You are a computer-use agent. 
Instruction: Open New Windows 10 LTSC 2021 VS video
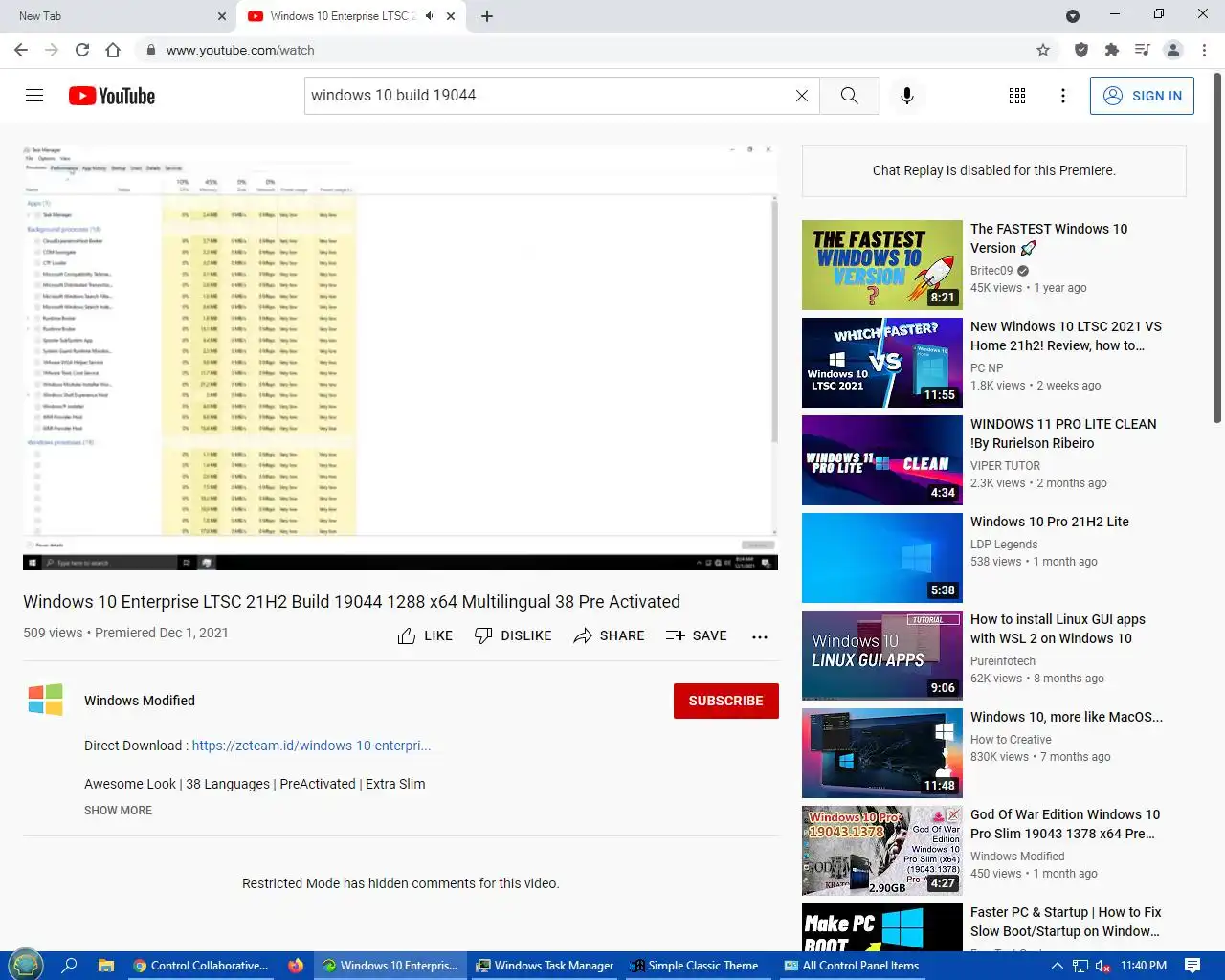(1066, 336)
